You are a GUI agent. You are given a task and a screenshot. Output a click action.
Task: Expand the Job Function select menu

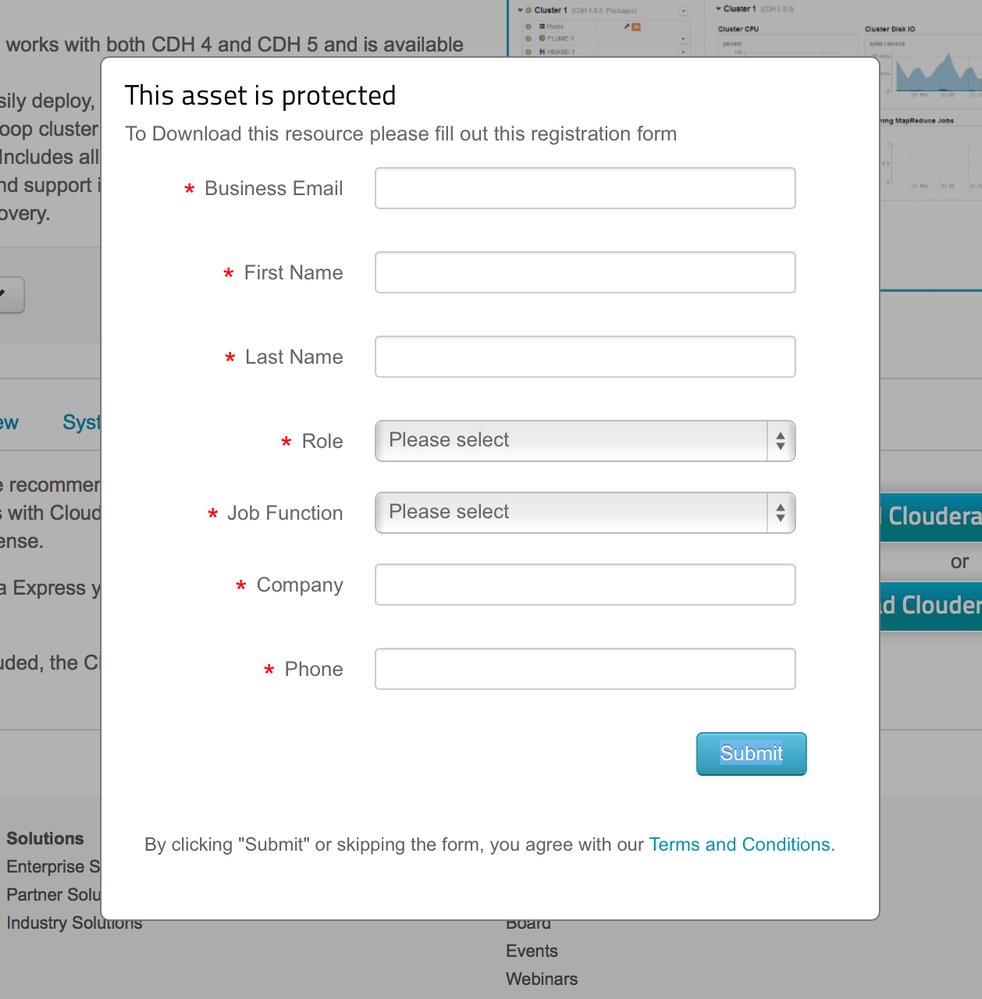pyautogui.click(x=585, y=513)
